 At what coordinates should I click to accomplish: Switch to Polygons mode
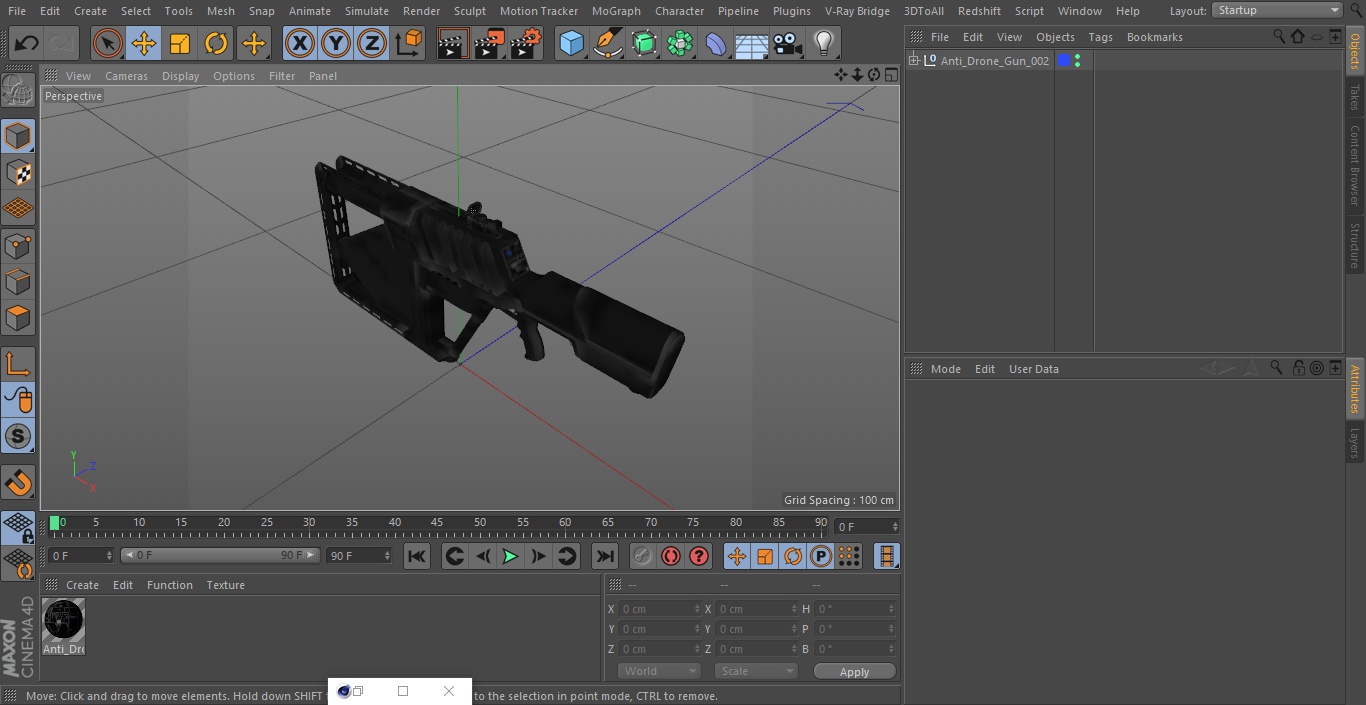pyautogui.click(x=18, y=318)
